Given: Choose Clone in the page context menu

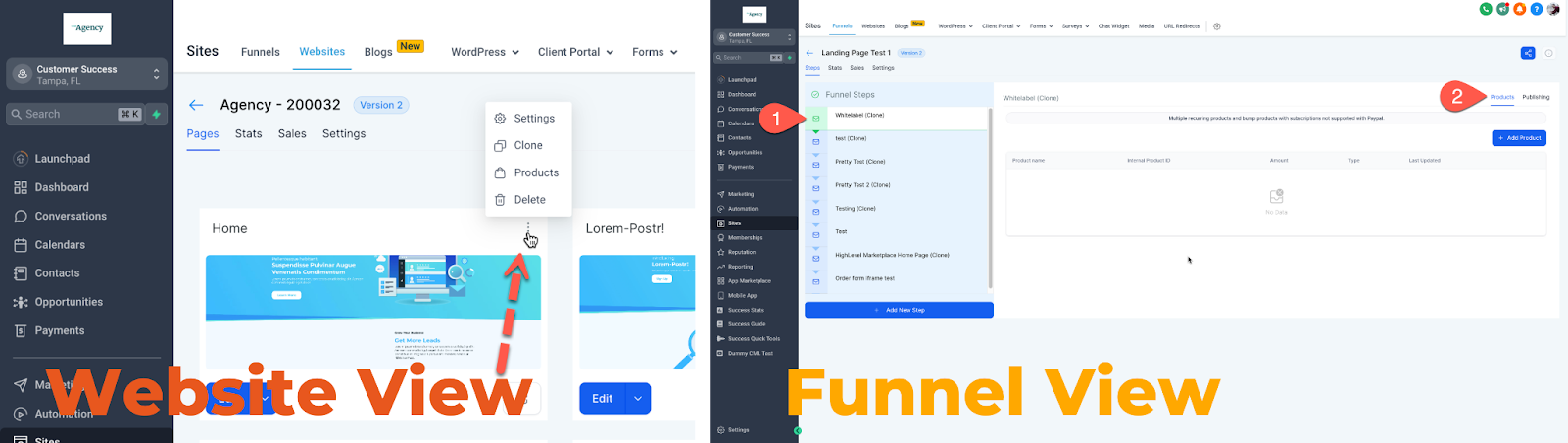Looking at the screenshot, I should [x=528, y=145].
